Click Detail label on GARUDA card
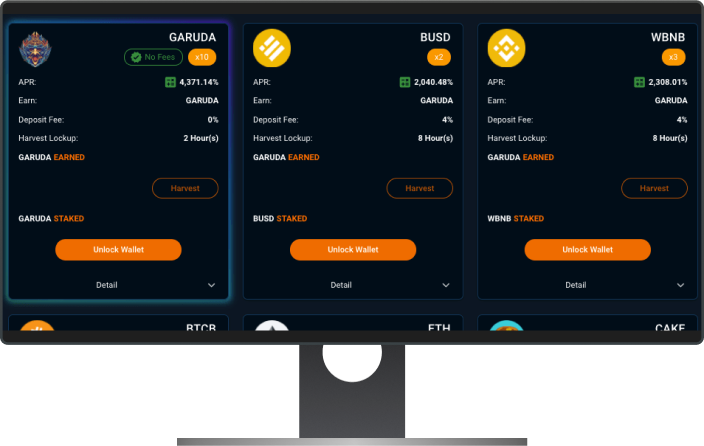Image resolution: width=704 pixels, height=446 pixels. (107, 285)
